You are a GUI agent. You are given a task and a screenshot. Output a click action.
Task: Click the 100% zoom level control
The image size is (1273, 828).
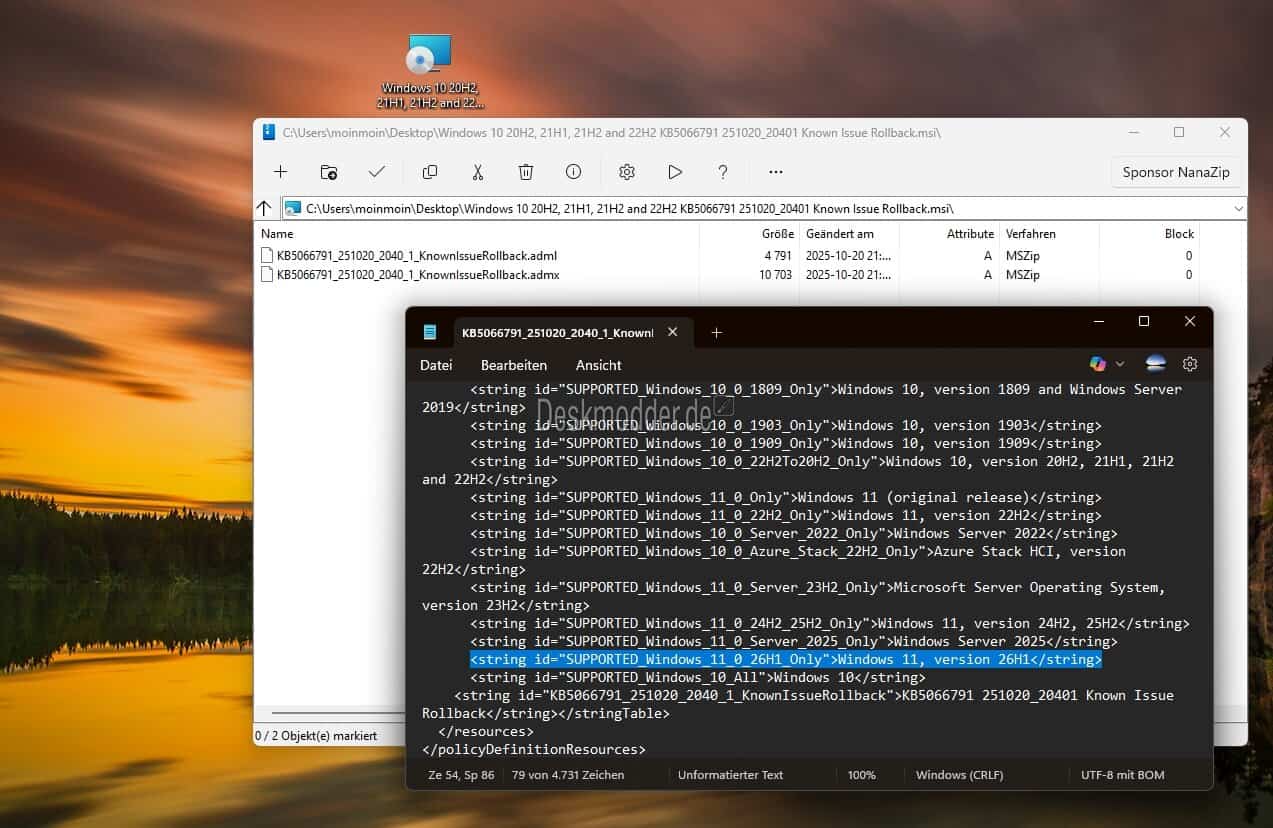[861, 774]
